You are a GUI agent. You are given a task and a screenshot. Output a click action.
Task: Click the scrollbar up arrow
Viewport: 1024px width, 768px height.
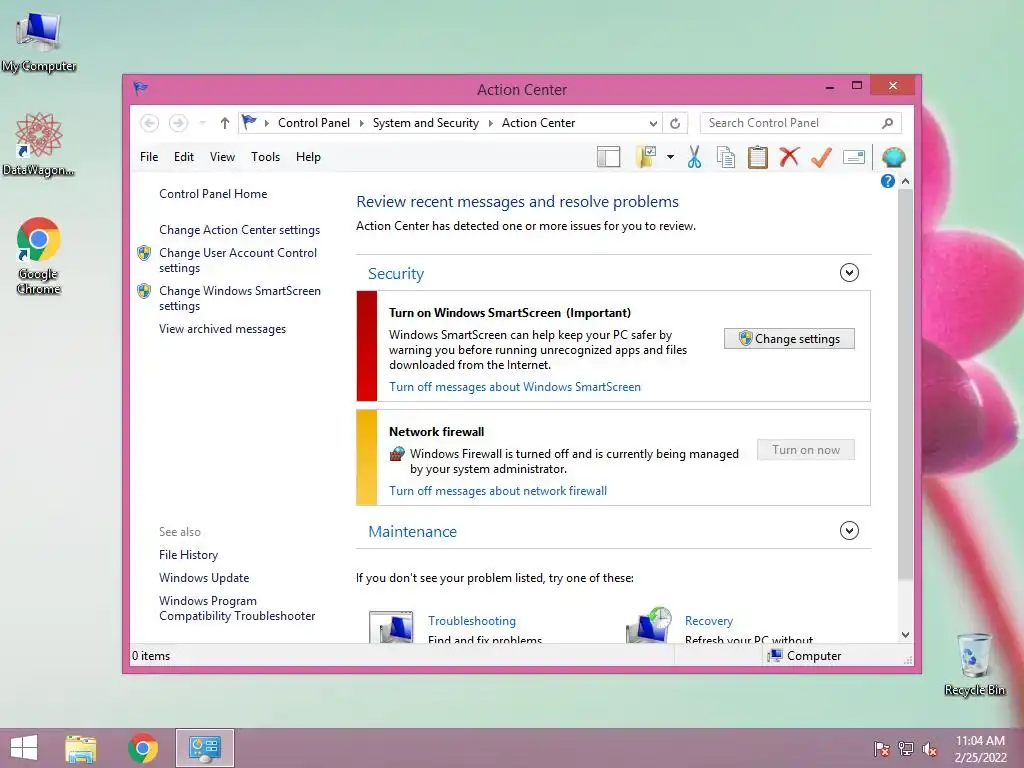tap(905, 181)
